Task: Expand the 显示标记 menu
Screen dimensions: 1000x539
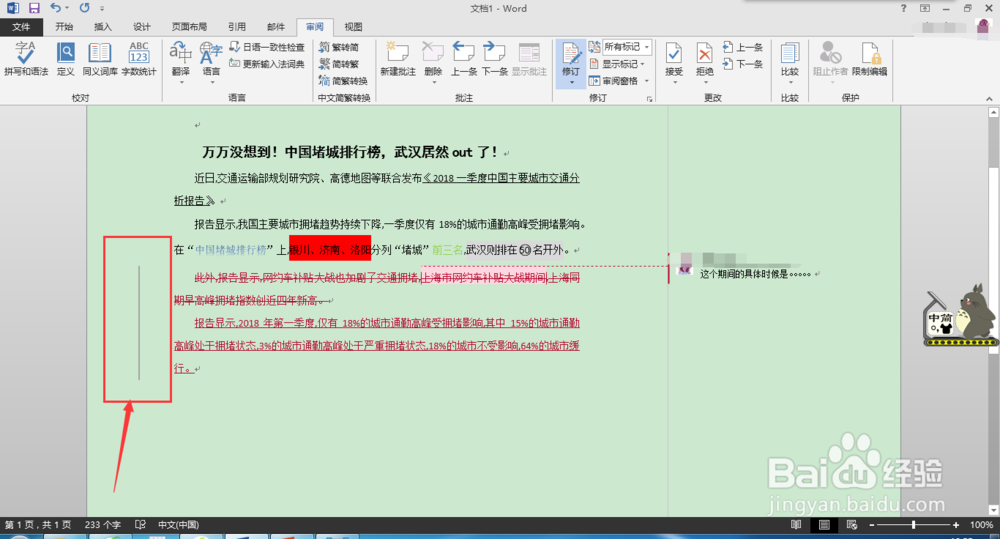Action: click(617, 64)
